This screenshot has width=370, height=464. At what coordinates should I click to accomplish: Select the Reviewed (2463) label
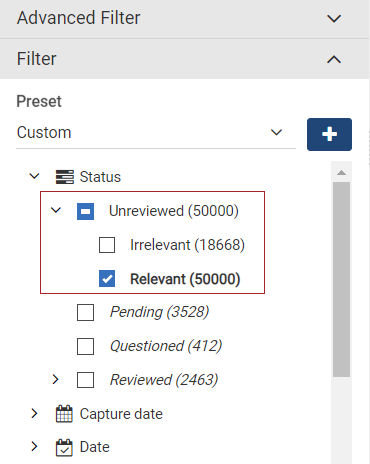tap(164, 380)
